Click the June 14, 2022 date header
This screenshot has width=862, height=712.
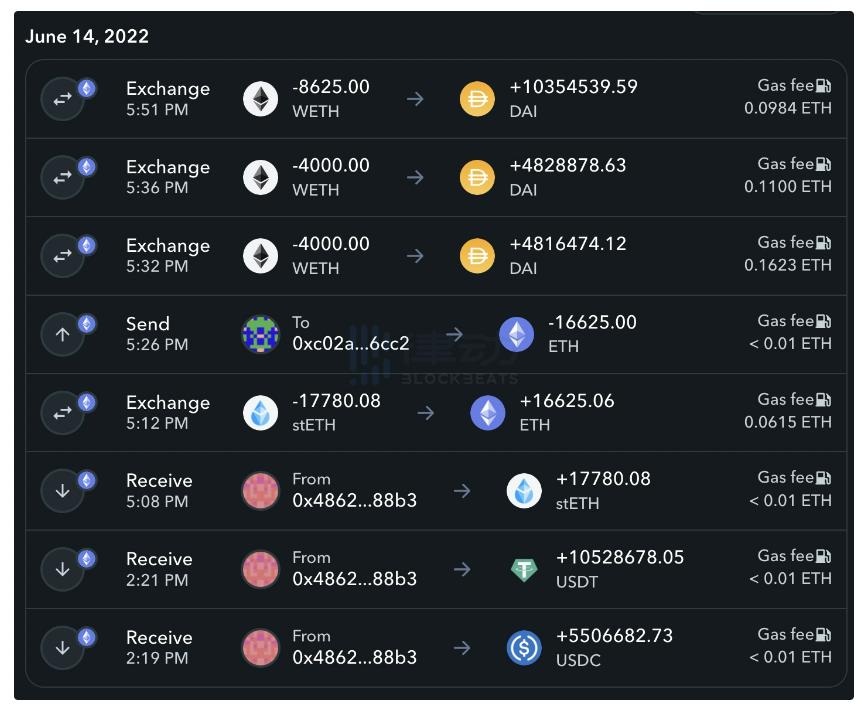pos(87,37)
